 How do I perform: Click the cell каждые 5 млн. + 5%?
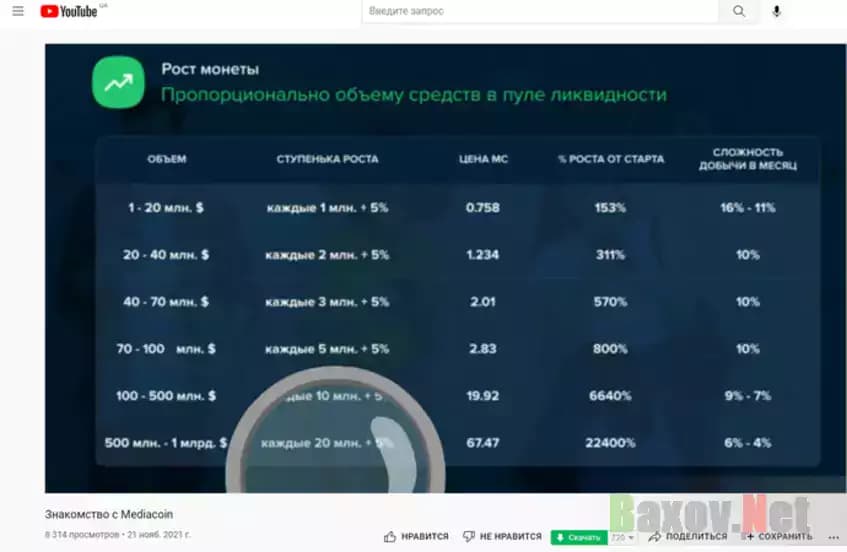[x=327, y=348]
